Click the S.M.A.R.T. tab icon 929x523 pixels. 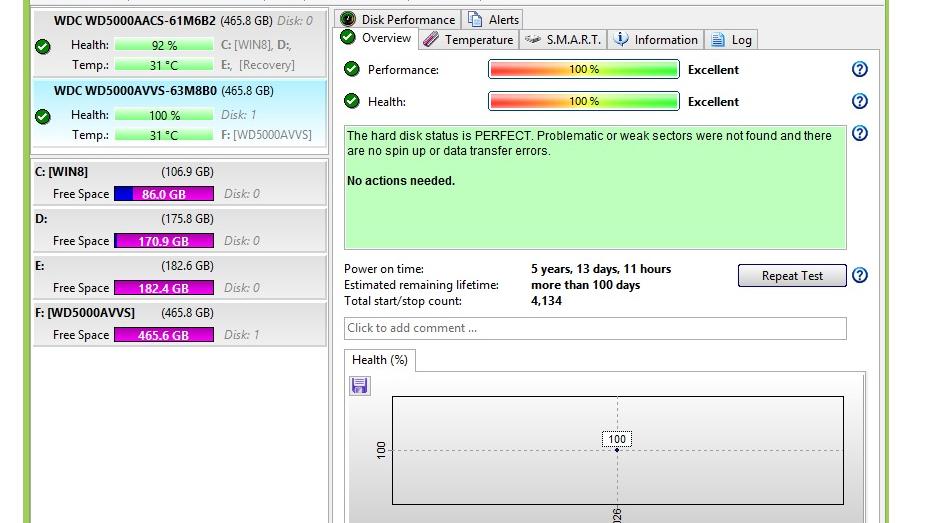tap(532, 39)
